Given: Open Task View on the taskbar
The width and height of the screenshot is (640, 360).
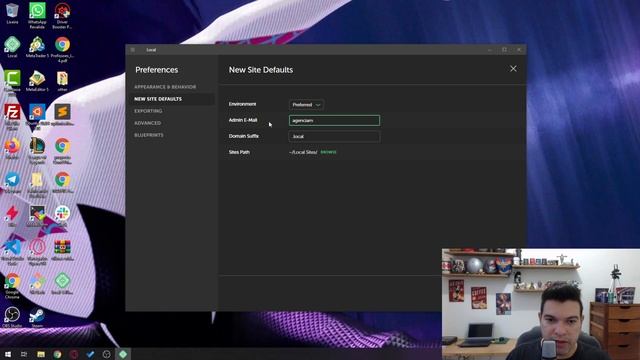Looking at the screenshot, I should (24, 354).
